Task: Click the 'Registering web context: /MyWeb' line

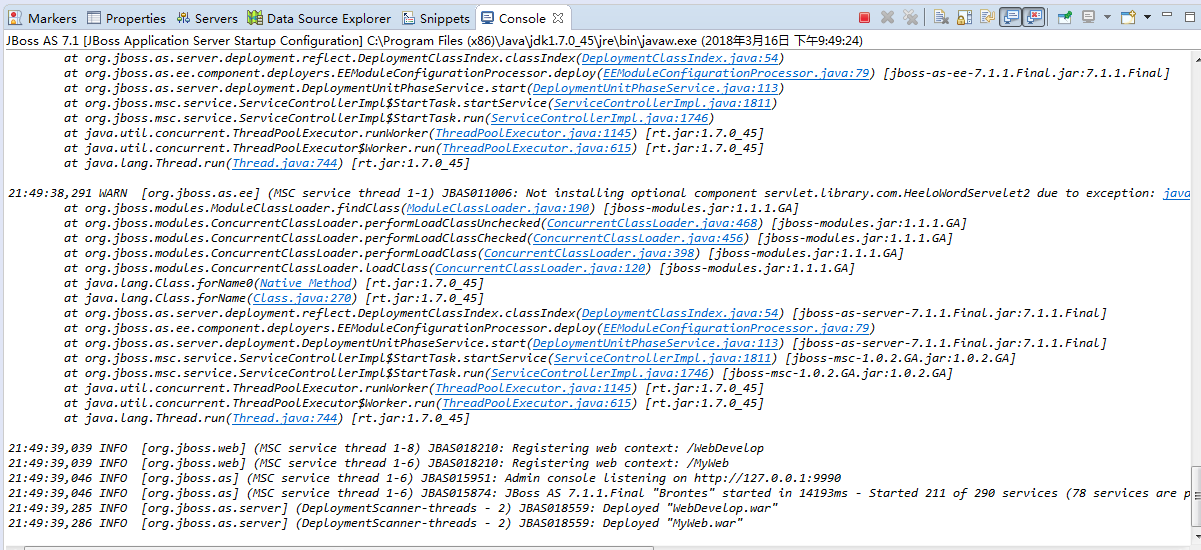Action: pos(368,463)
